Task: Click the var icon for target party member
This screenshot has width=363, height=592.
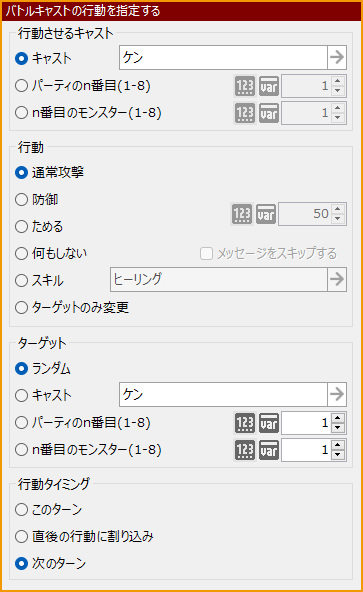Action: [x=269, y=423]
